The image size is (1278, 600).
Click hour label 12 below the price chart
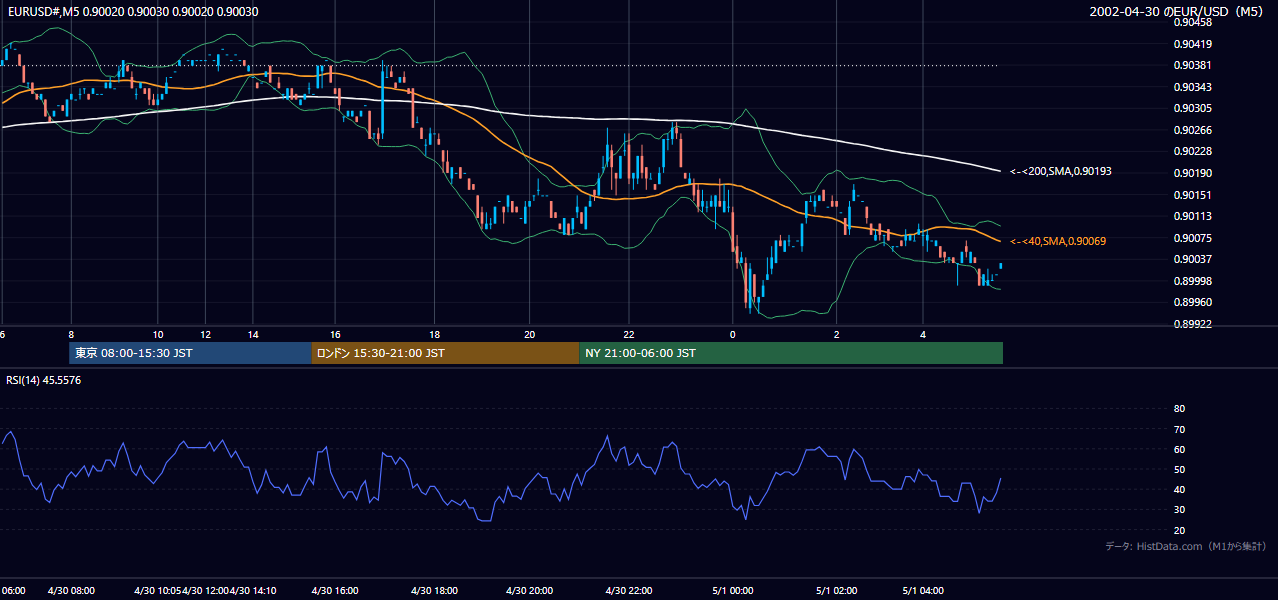coord(206,334)
